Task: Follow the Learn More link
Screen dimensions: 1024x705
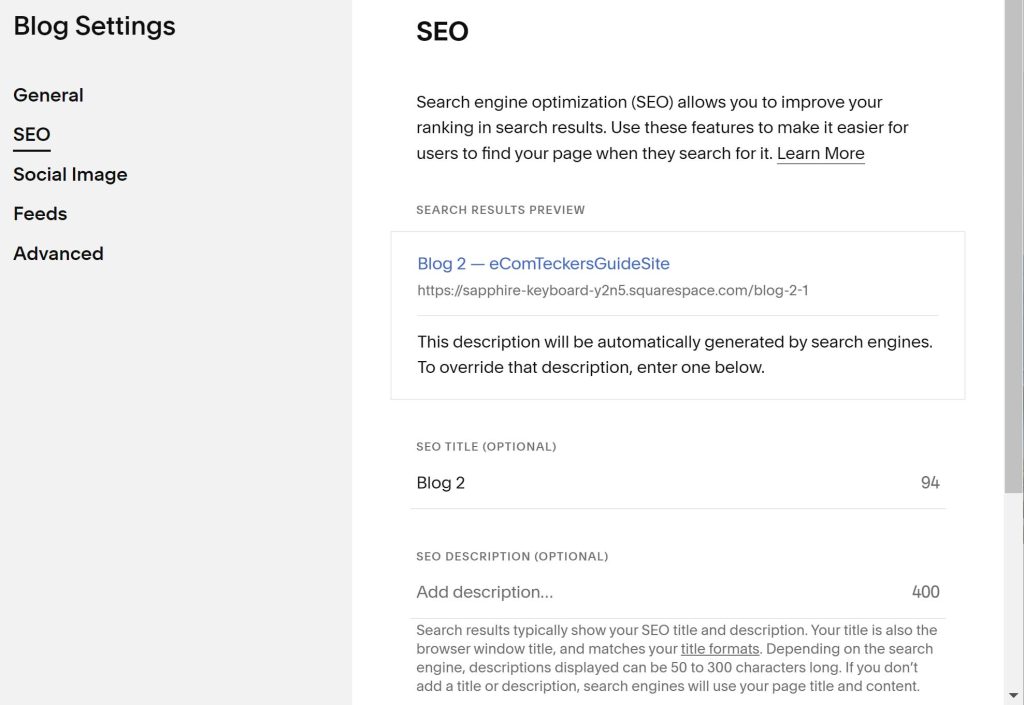Action: (x=820, y=153)
